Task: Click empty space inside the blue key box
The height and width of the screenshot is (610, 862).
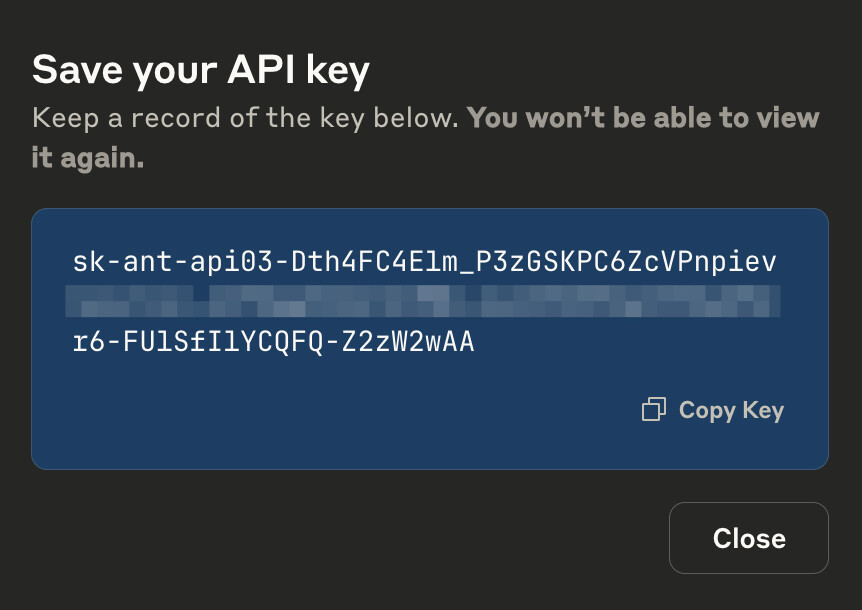Action: tap(300, 420)
